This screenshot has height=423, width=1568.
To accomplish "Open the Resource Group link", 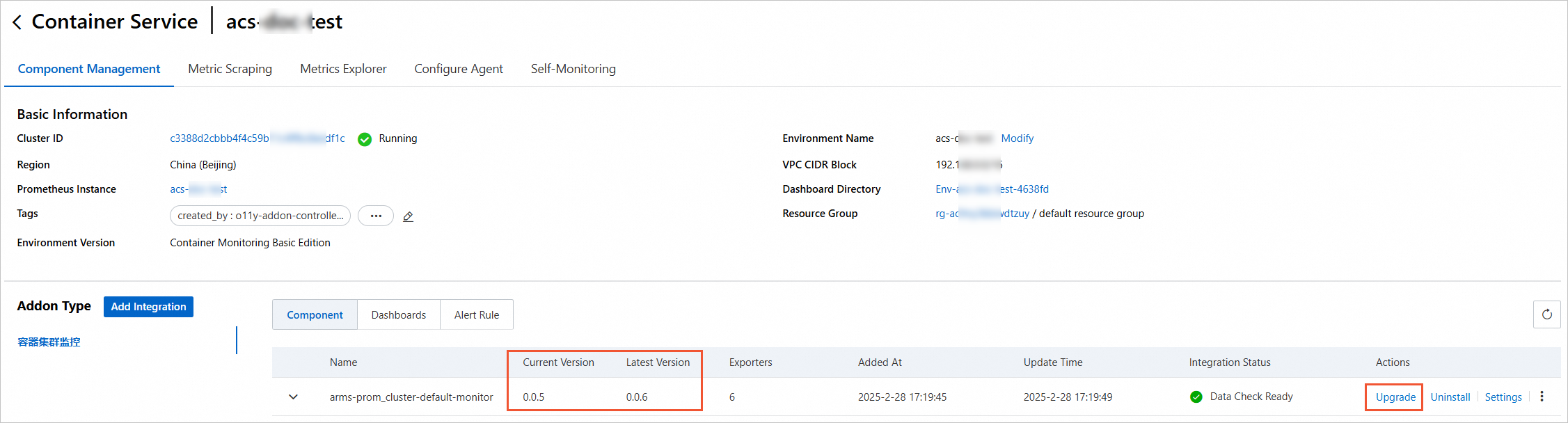I will point(982,214).
